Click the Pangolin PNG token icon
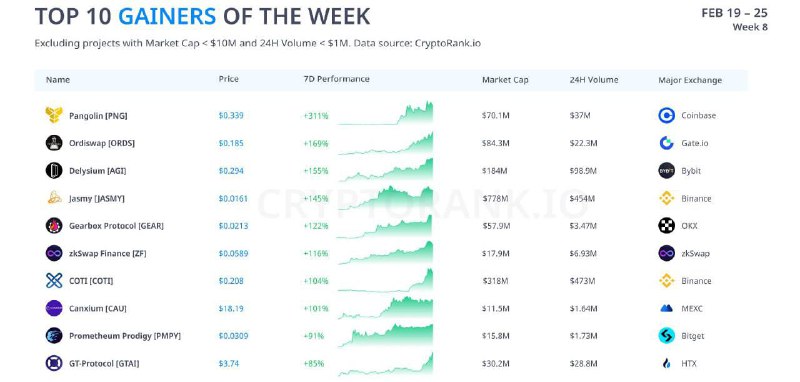 point(54,115)
